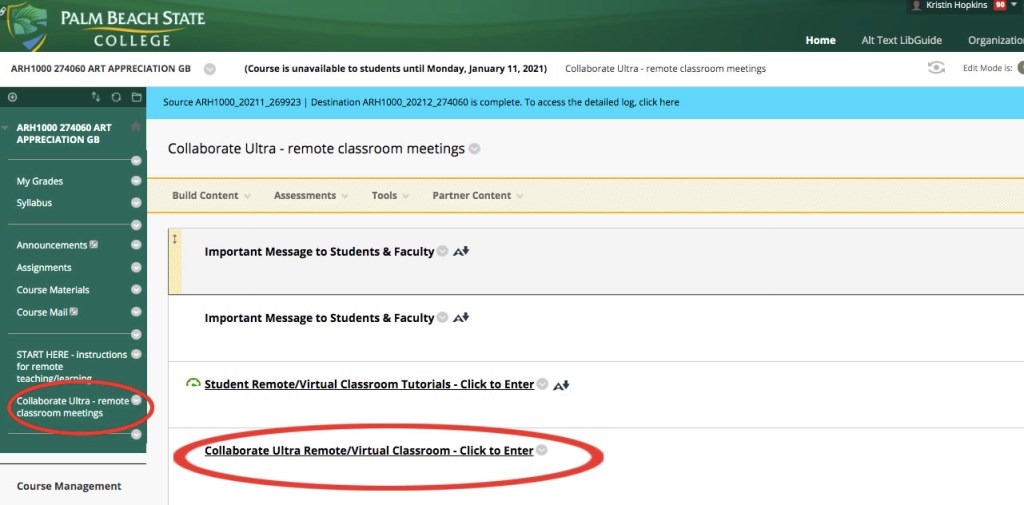
Task: Expand the Build Content dropdown
Action: (211, 196)
